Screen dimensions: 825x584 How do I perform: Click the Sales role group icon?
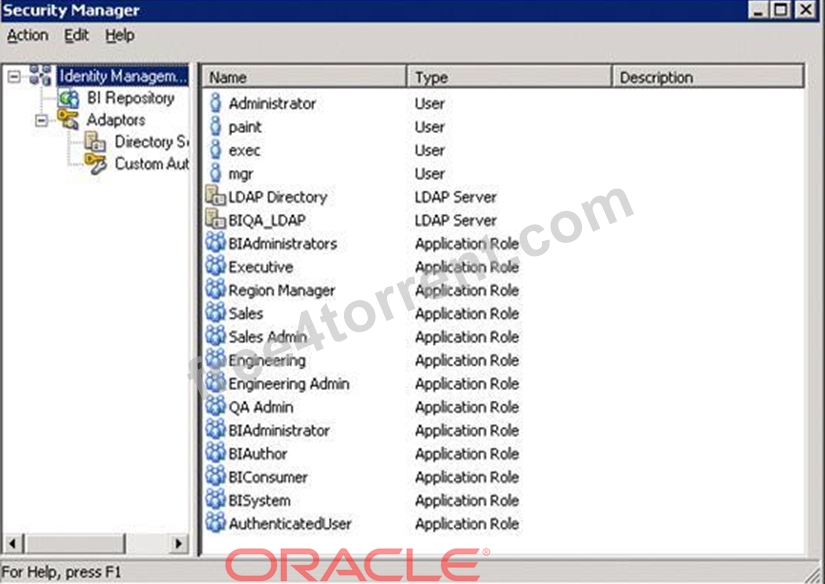pos(215,313)
